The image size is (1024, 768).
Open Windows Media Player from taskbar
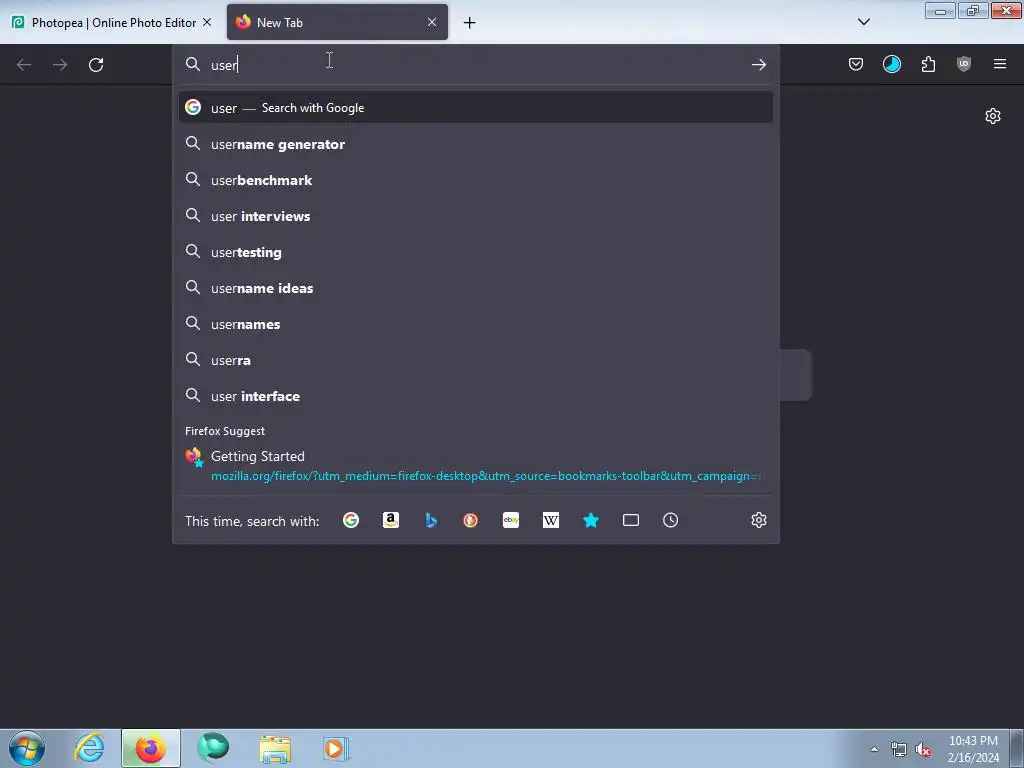pyautogui.click(x=336, y=748)
